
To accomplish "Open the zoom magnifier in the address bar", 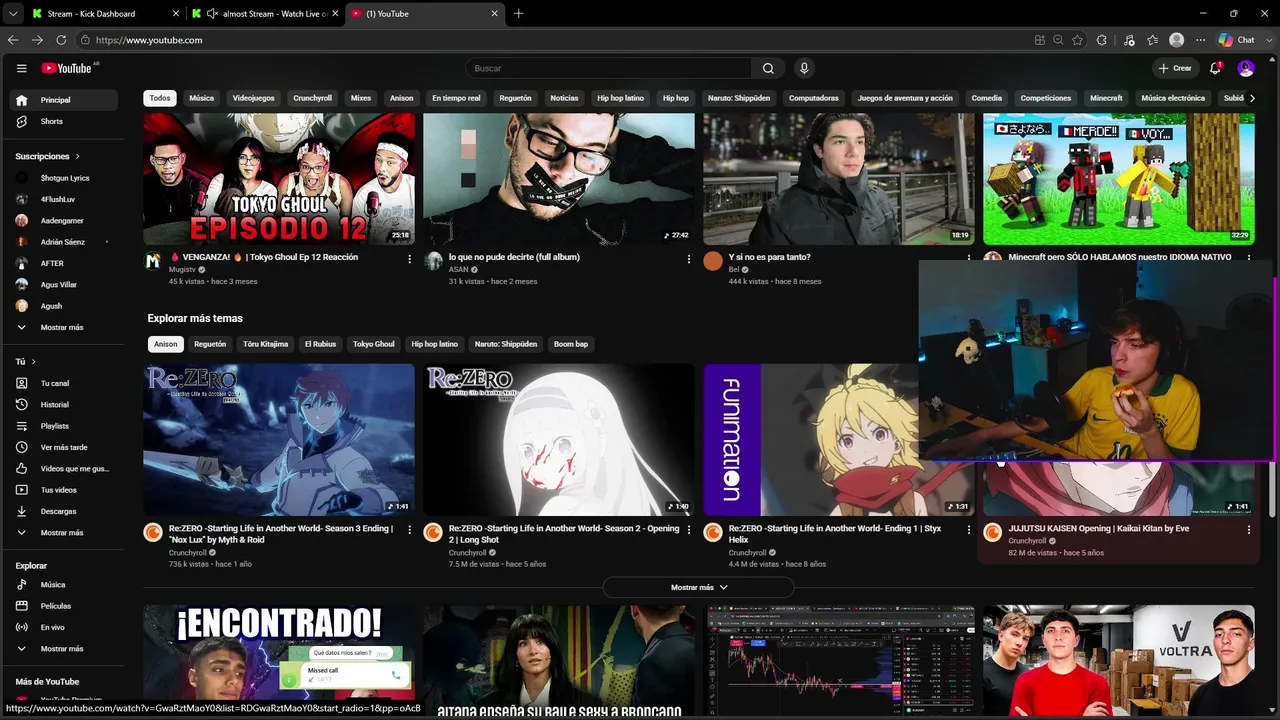I will point(1058,40).
